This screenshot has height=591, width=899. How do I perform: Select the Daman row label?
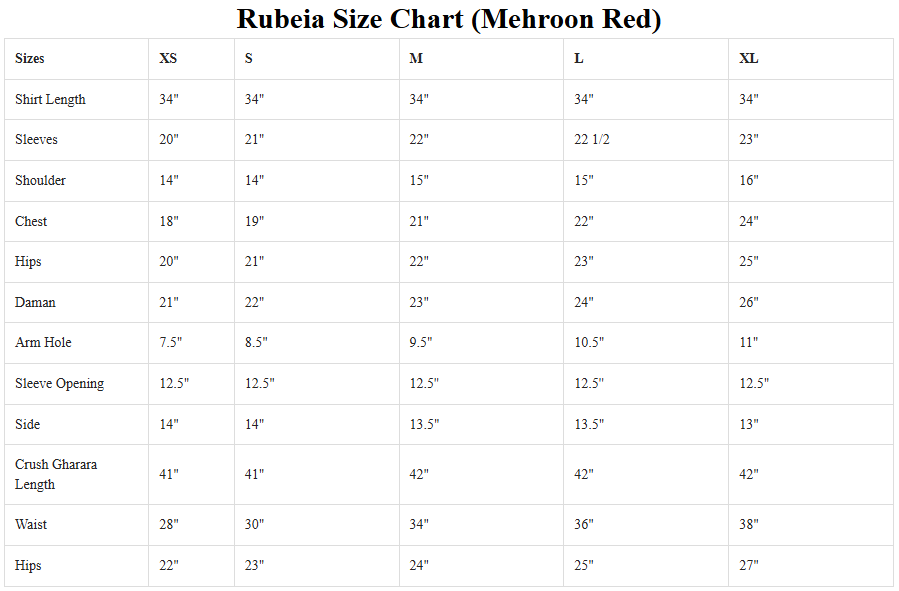(x=35, y=303)
